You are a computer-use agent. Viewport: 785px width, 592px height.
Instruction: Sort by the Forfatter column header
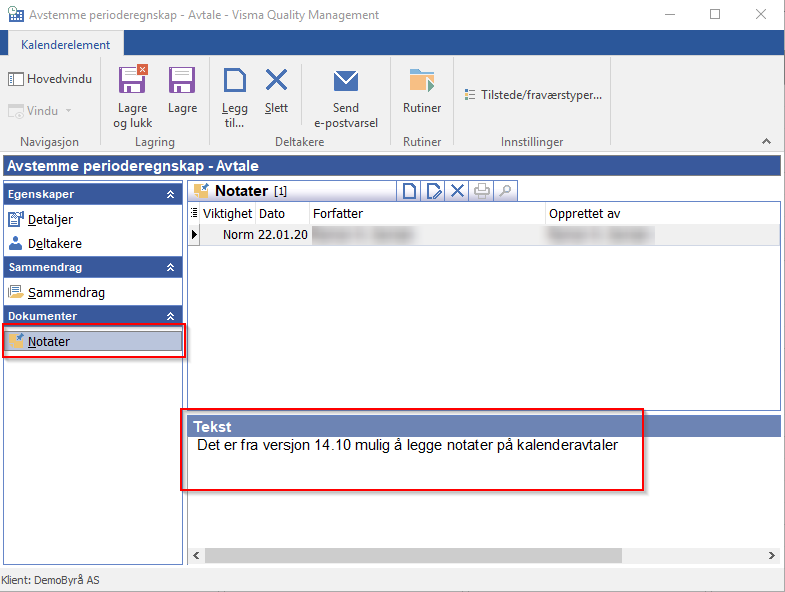[x=427, y=213]
